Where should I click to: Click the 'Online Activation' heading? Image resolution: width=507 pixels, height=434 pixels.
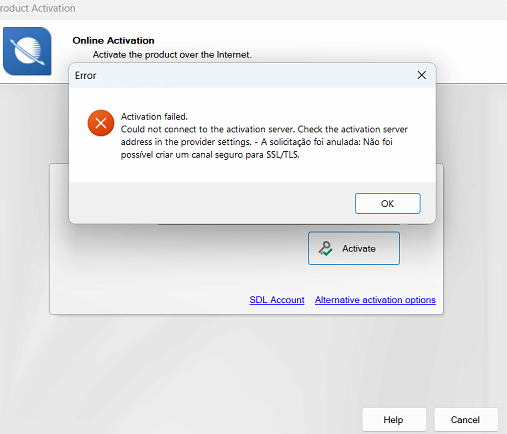[x=113, y=41]
